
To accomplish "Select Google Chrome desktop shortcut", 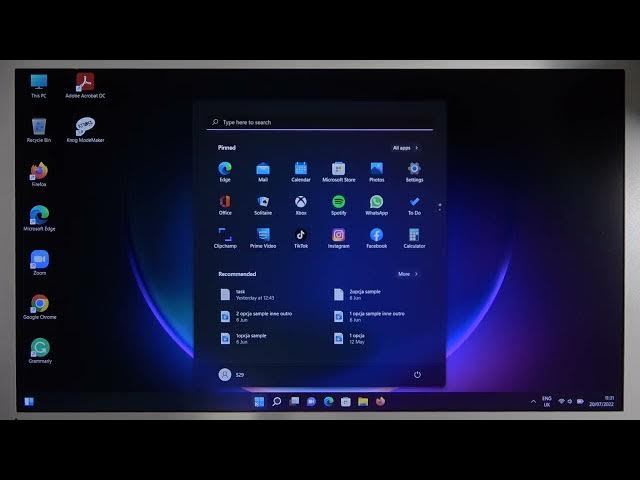I will (40, 307).
